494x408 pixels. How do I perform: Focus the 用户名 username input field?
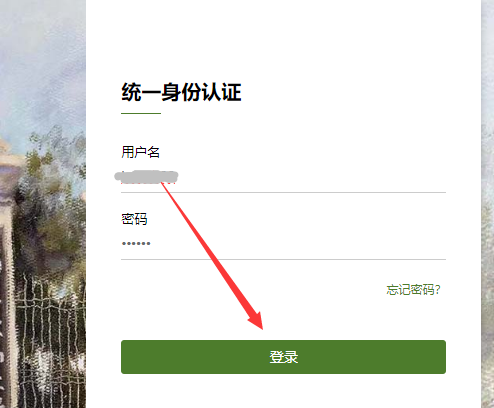coord(283,177)
